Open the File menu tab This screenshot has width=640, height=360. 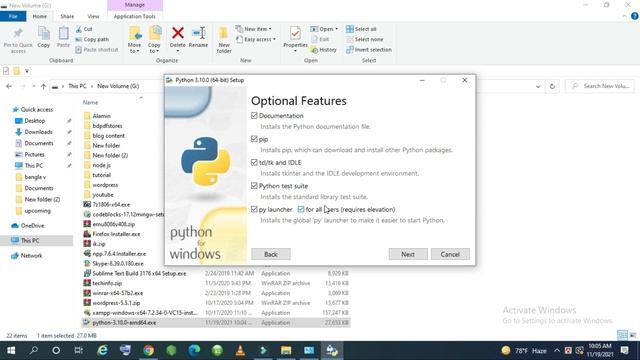[13, 16]
